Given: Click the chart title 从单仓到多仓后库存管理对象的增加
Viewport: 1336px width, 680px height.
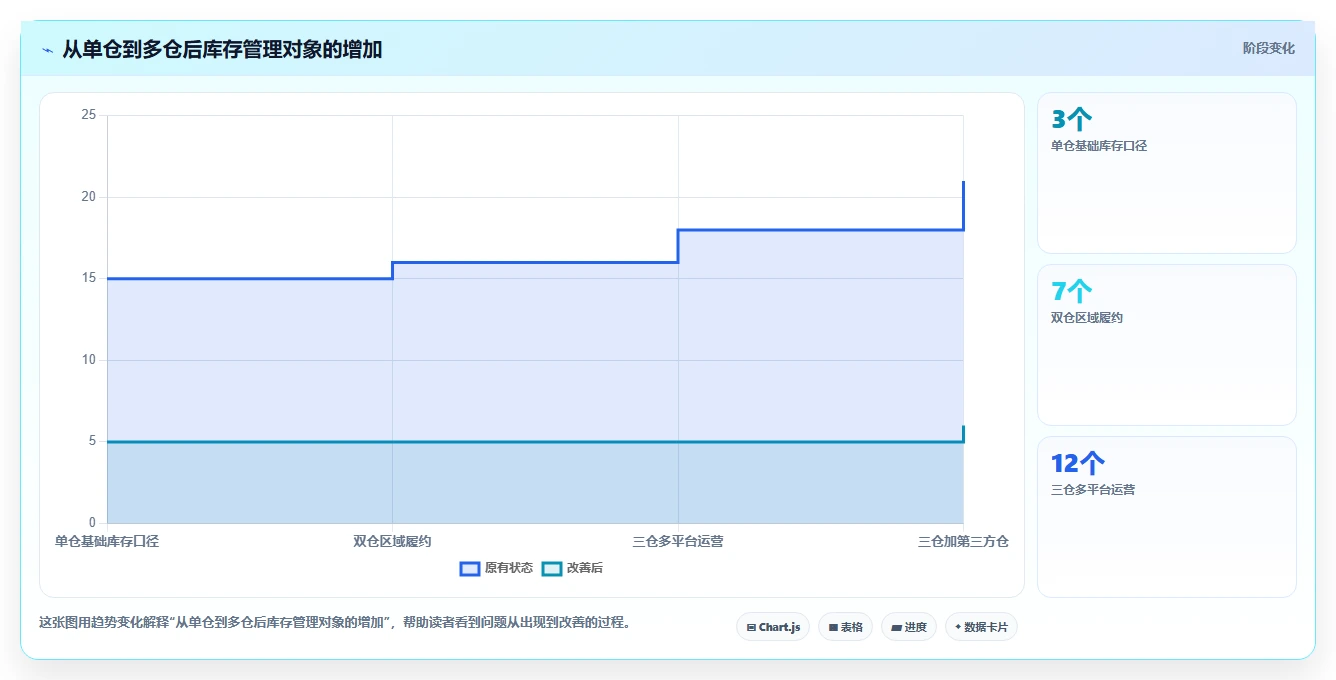Looking at the screenshot, I should click(222, 49).
